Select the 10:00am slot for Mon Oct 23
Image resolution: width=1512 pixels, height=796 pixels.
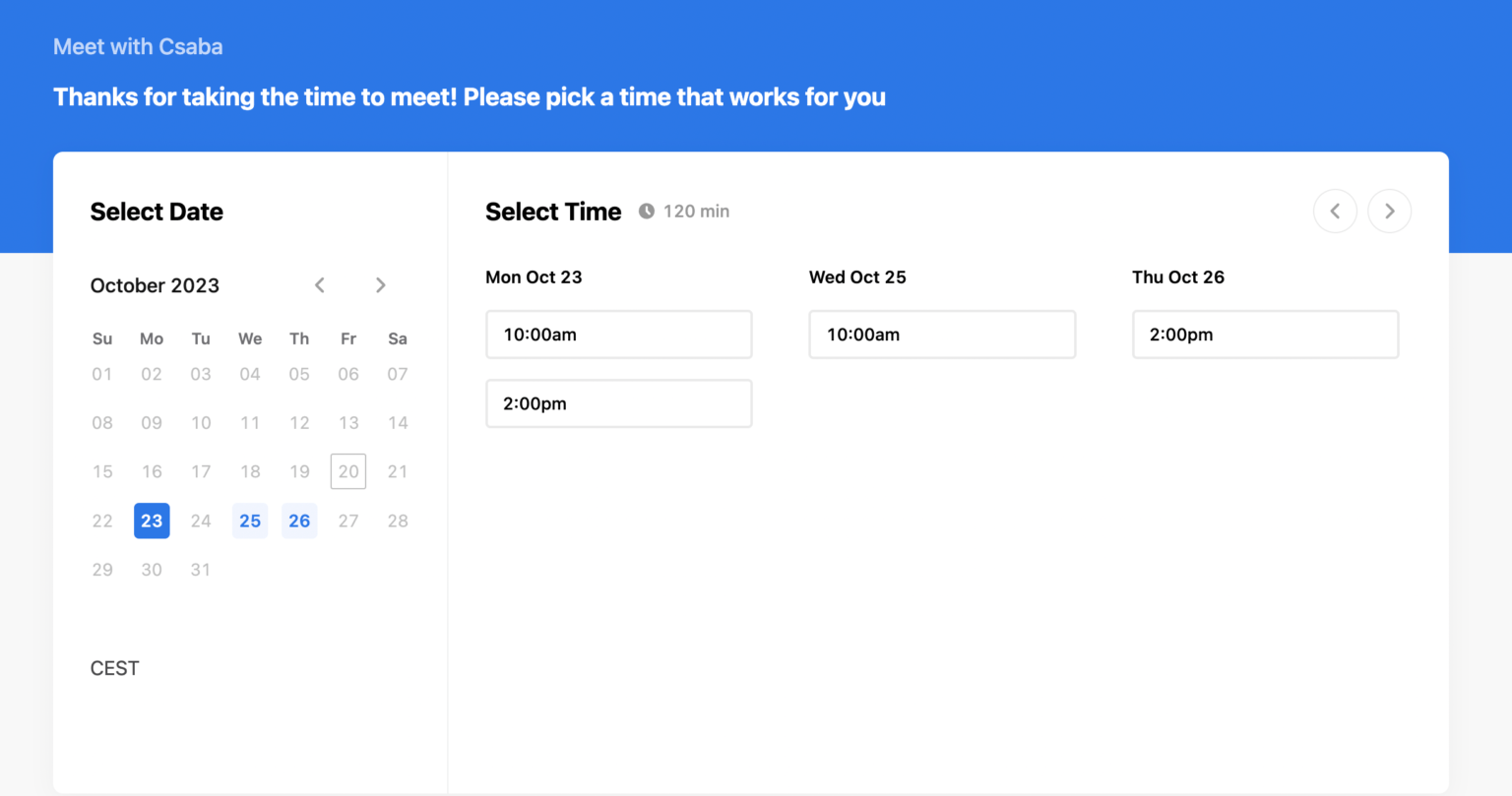click(618, 334)
